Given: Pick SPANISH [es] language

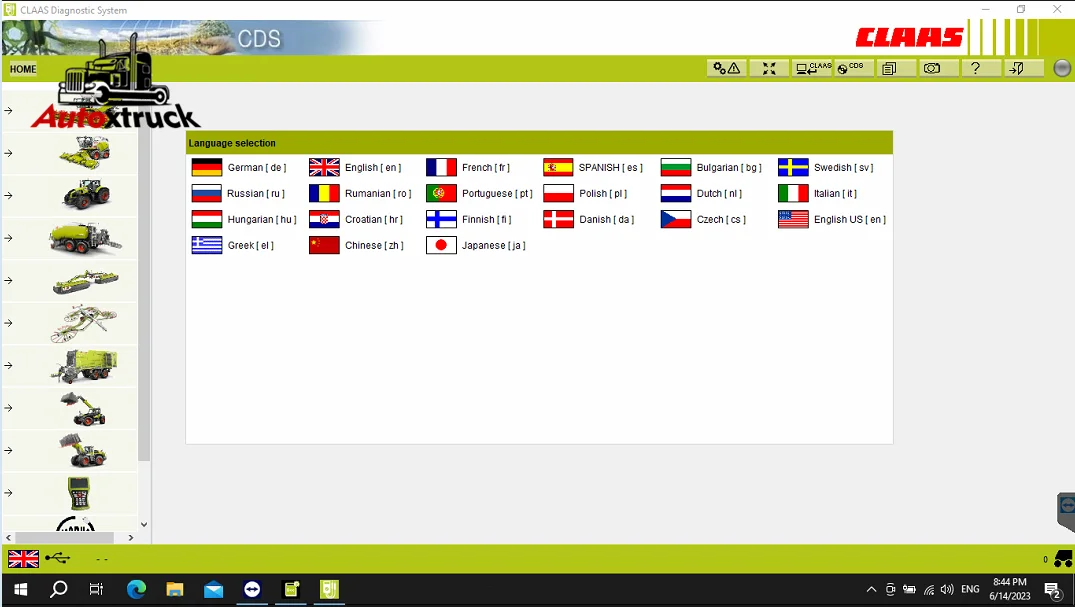Looking at the screenshot, I should pos(593,167).
